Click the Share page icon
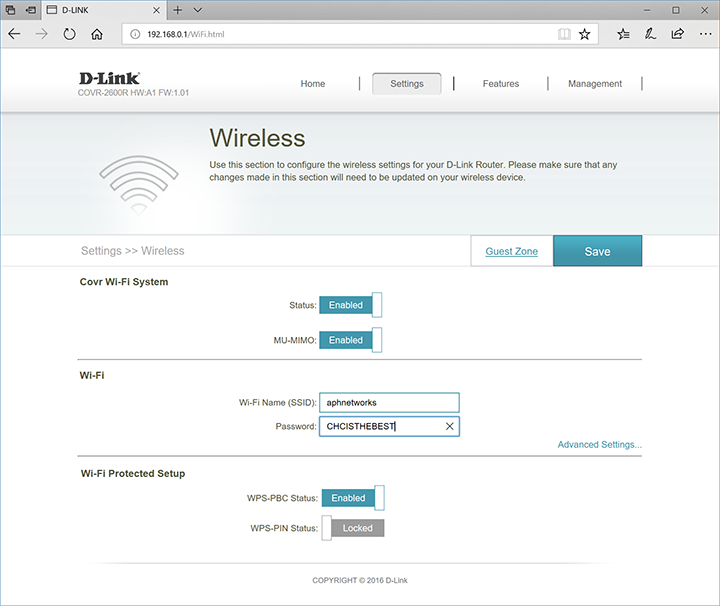 click(x=678, y=33)
